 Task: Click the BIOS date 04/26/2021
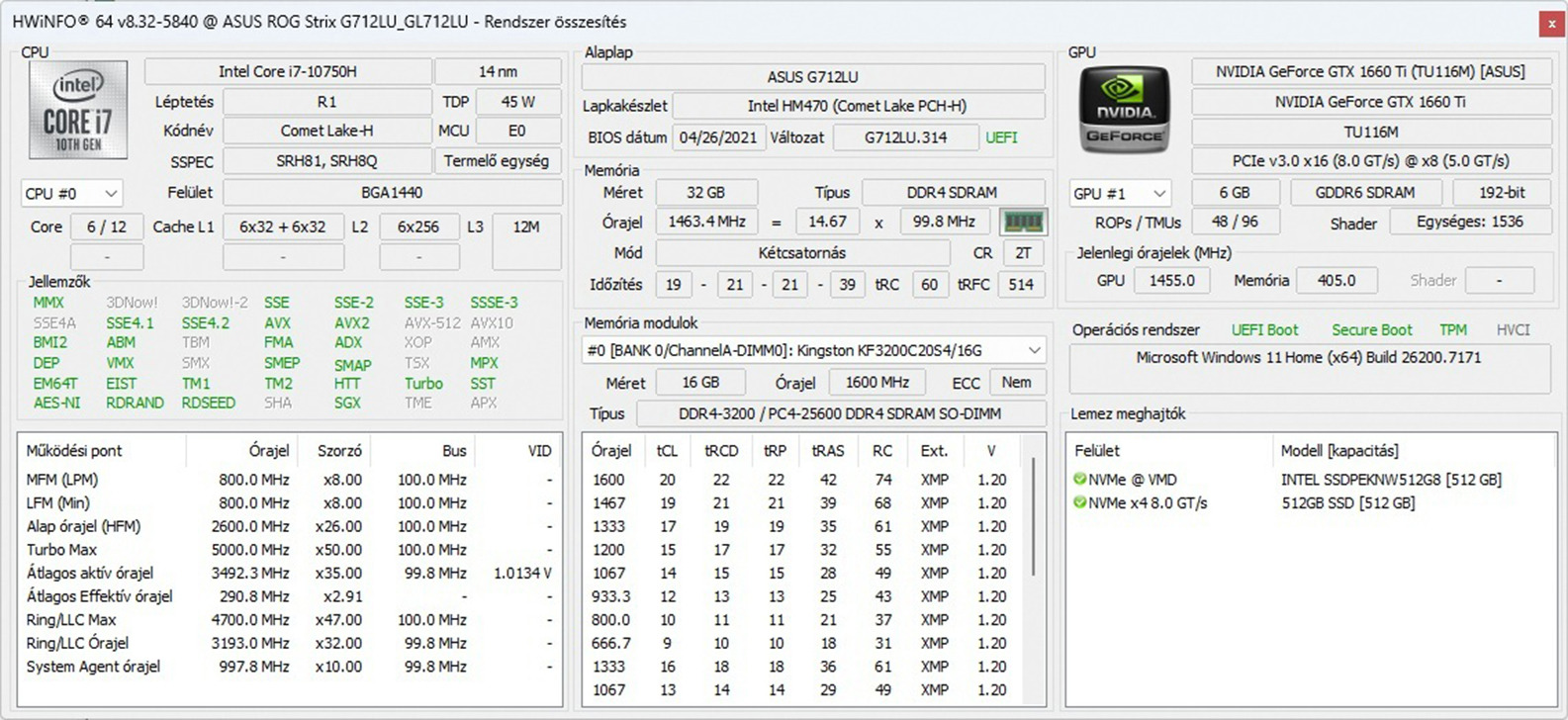click(718, 137)
